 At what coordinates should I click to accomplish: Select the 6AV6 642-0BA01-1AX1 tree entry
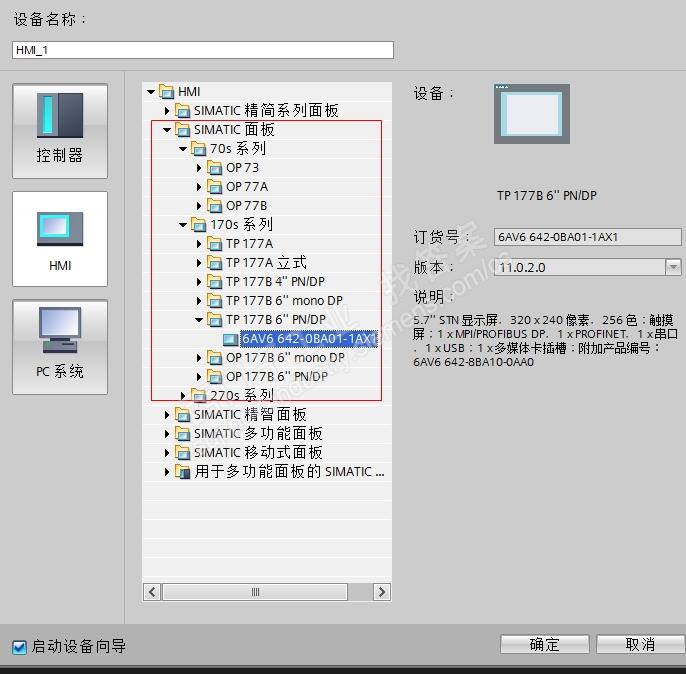click(x=309, y=339)
